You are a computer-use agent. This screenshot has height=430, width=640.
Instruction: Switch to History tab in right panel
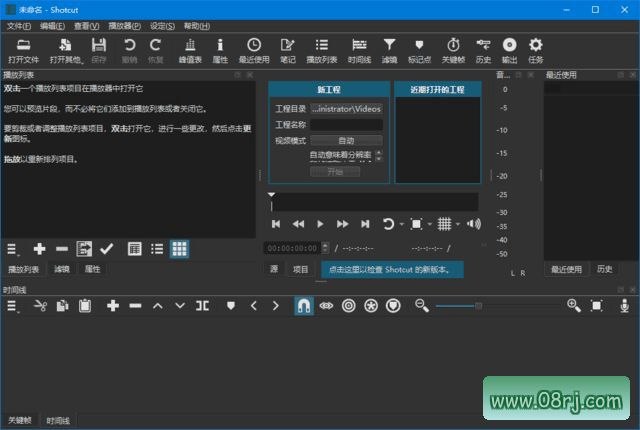[x=604, y=269]
